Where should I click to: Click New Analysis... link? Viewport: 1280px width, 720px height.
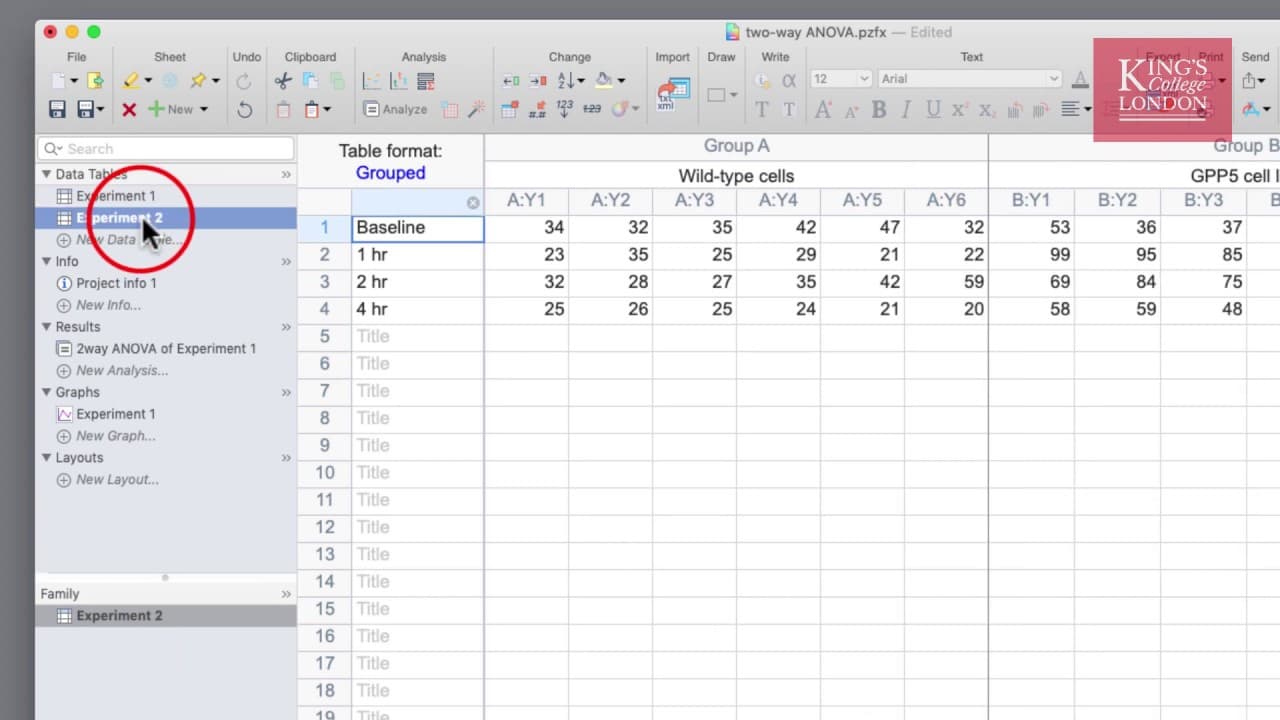[x=122, y=370]
